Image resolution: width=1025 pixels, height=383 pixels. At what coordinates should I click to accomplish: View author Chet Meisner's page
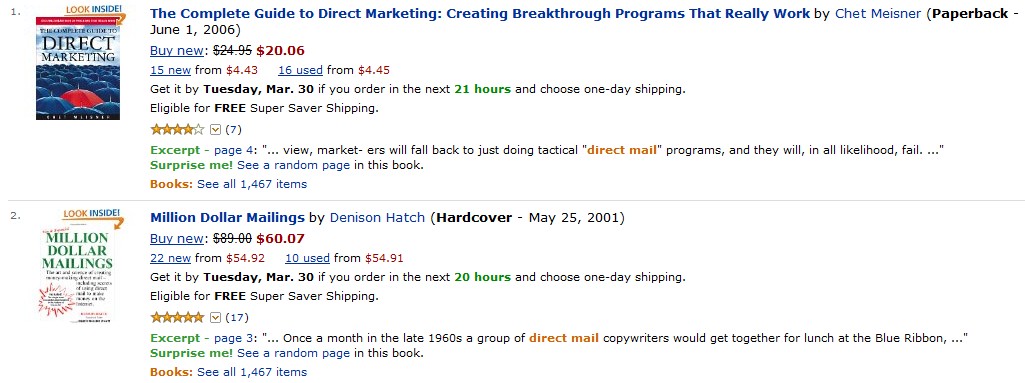(x=878, y=14)
